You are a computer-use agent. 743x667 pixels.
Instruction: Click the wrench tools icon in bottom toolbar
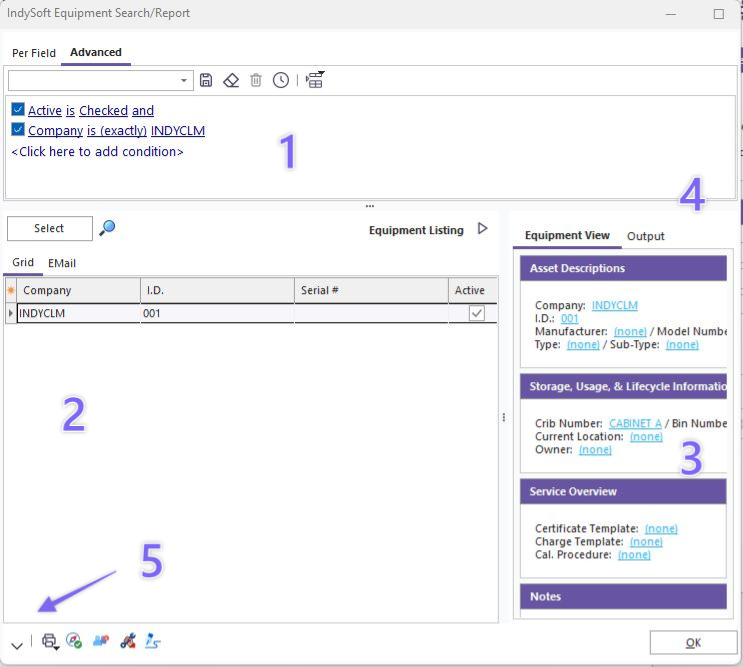127,642
